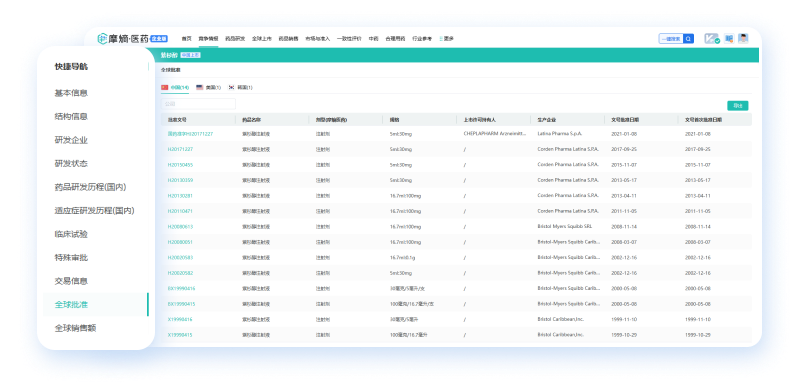Viewport: 798px width, 388px height.
Task: Click the green 导出 export button
Action: coord(737,105)
